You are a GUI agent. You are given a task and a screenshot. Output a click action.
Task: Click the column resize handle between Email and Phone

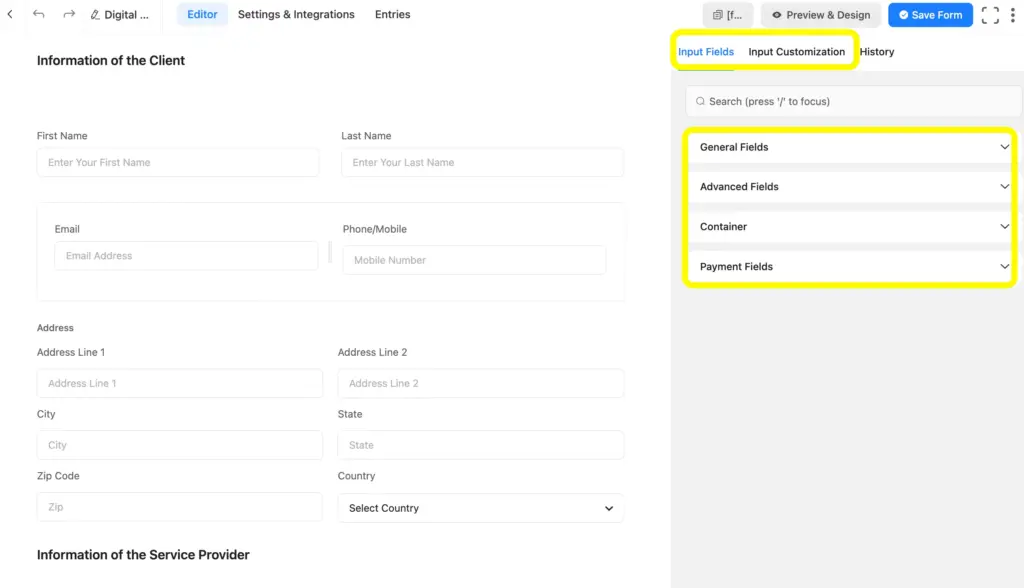coord(330,252)
